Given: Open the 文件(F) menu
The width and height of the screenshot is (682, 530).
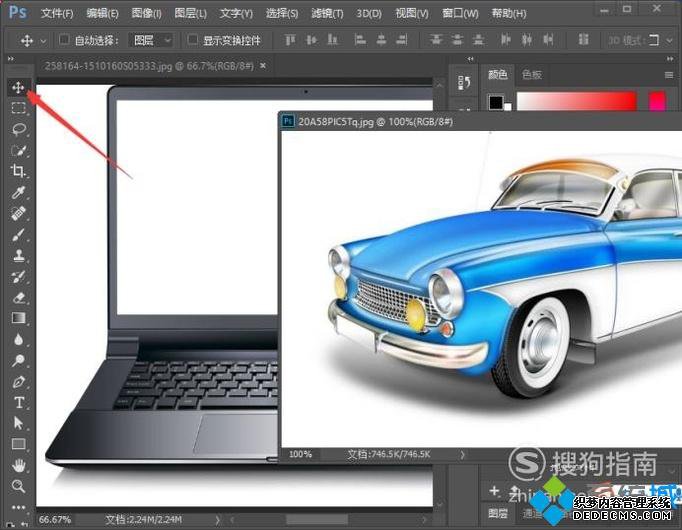Looking at the screenshot, I should [57, 13].
